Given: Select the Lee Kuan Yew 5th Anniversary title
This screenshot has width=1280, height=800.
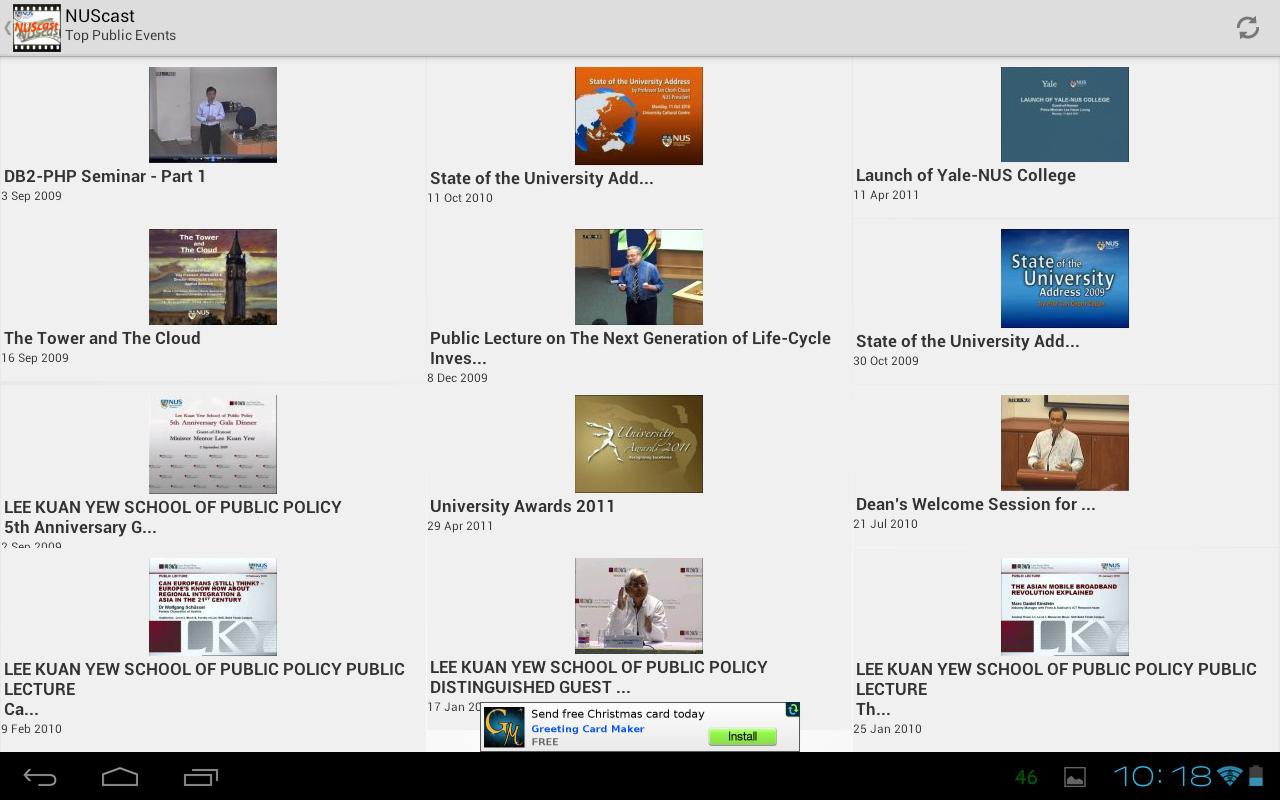Looking at the screenshot, I should (173, 517).
